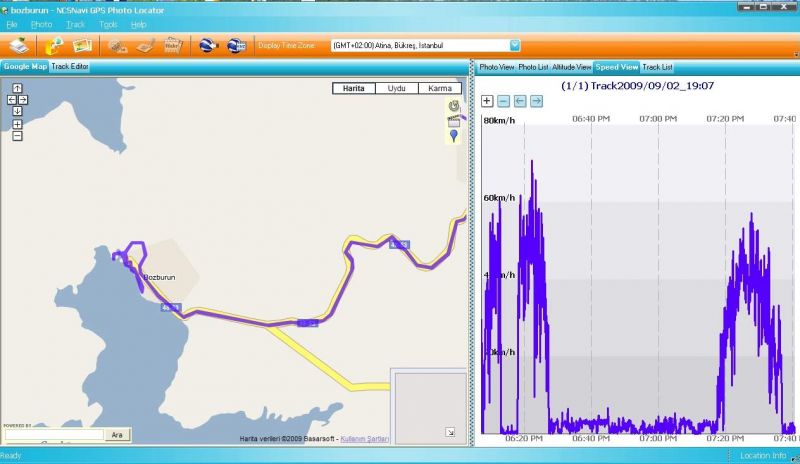Open the Display Time Zone dropdown
This screenshot has width=800, height=464.
coord(515,45)
